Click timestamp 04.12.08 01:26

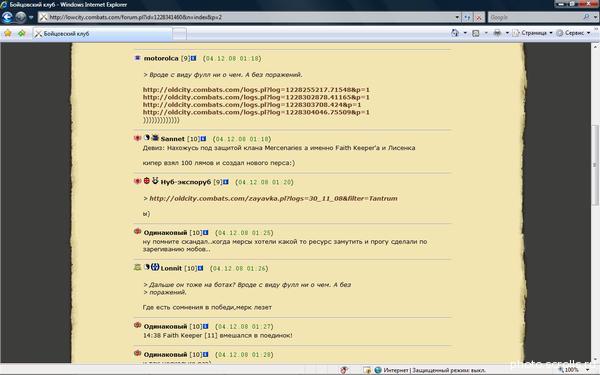point(239,268)
